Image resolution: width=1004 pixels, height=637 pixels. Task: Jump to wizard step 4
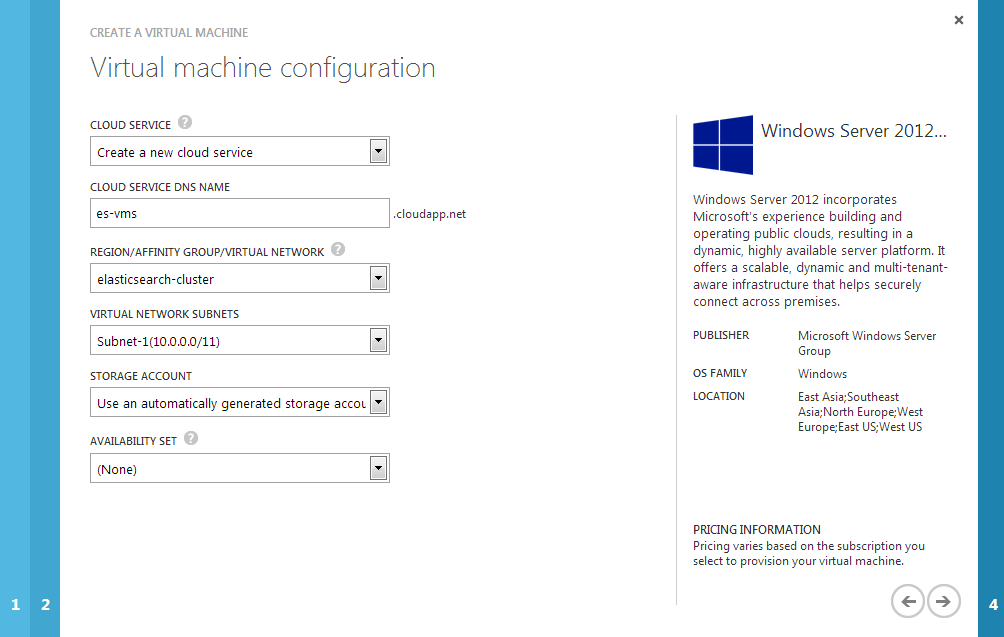point(993,604)
